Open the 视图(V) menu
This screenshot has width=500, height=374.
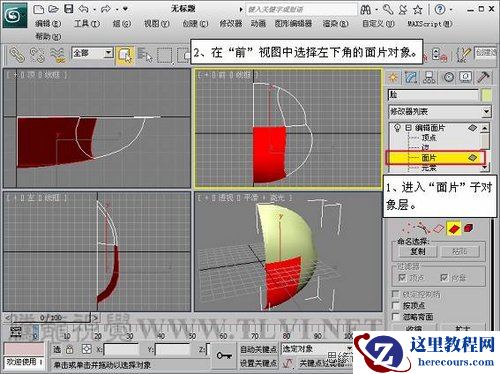click(156, 24)
